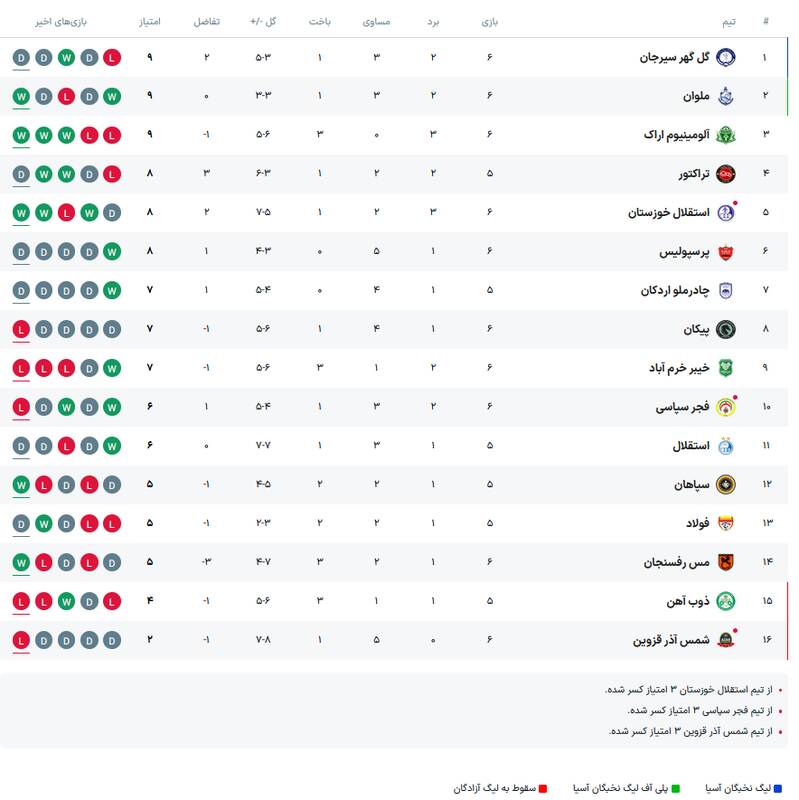This screenshot has width=799, height=800.
Task: Select the Sepahan club logo
Action: tap(726, 484)
